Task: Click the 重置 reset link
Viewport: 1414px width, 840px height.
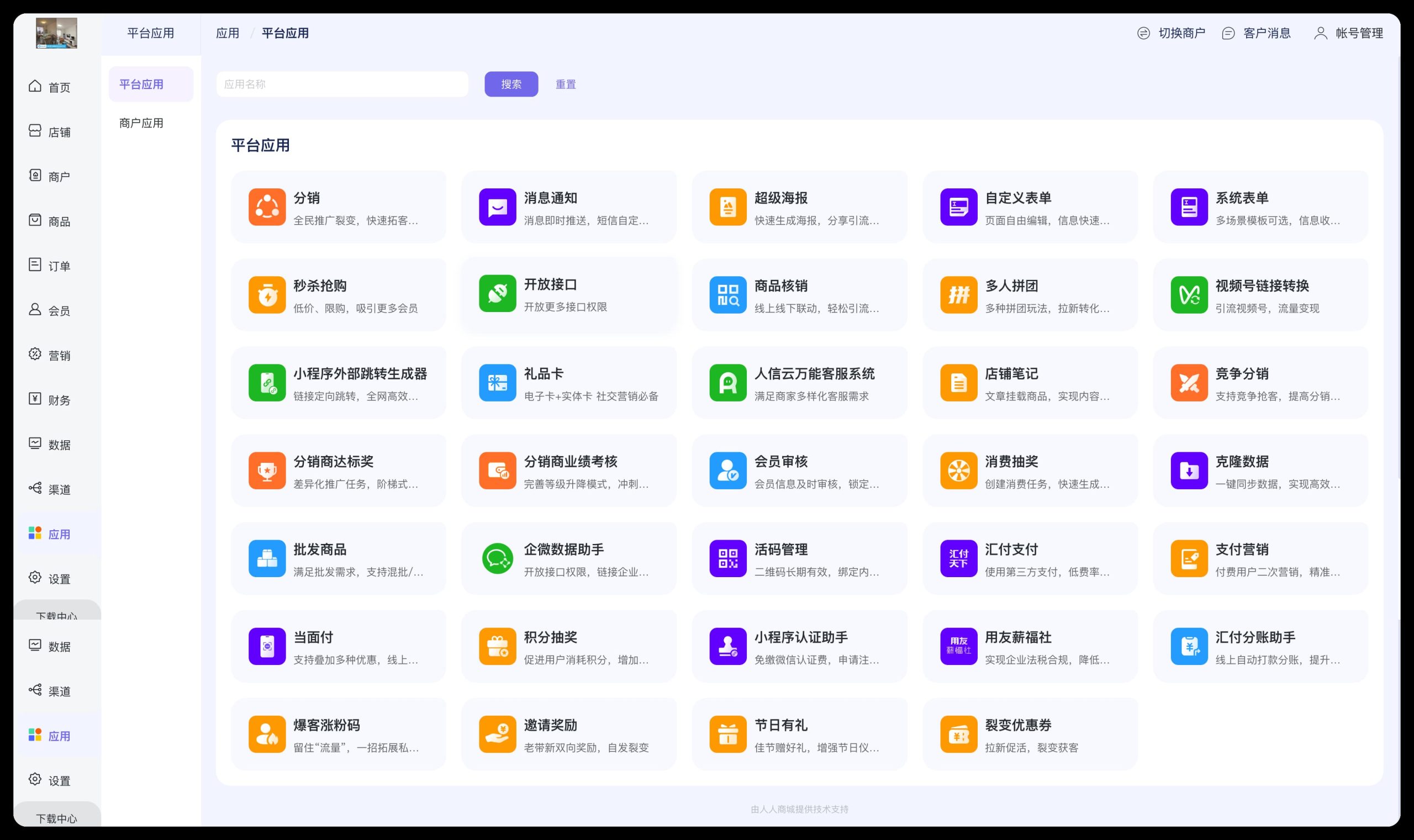Action: pyautogui.click(x=565, y=84)
